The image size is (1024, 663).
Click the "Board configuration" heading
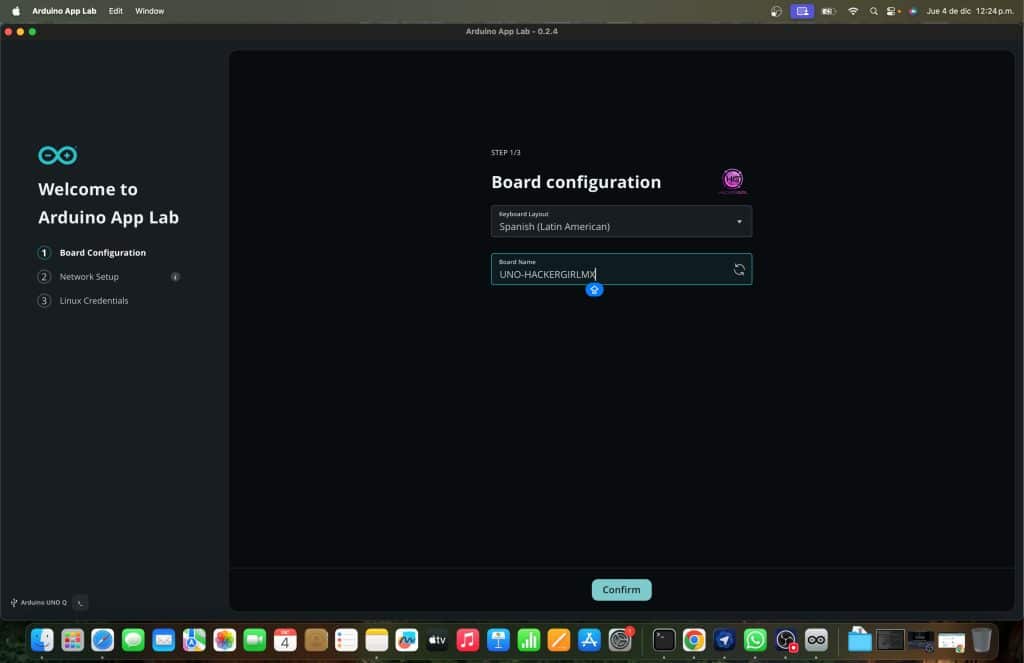576,182
